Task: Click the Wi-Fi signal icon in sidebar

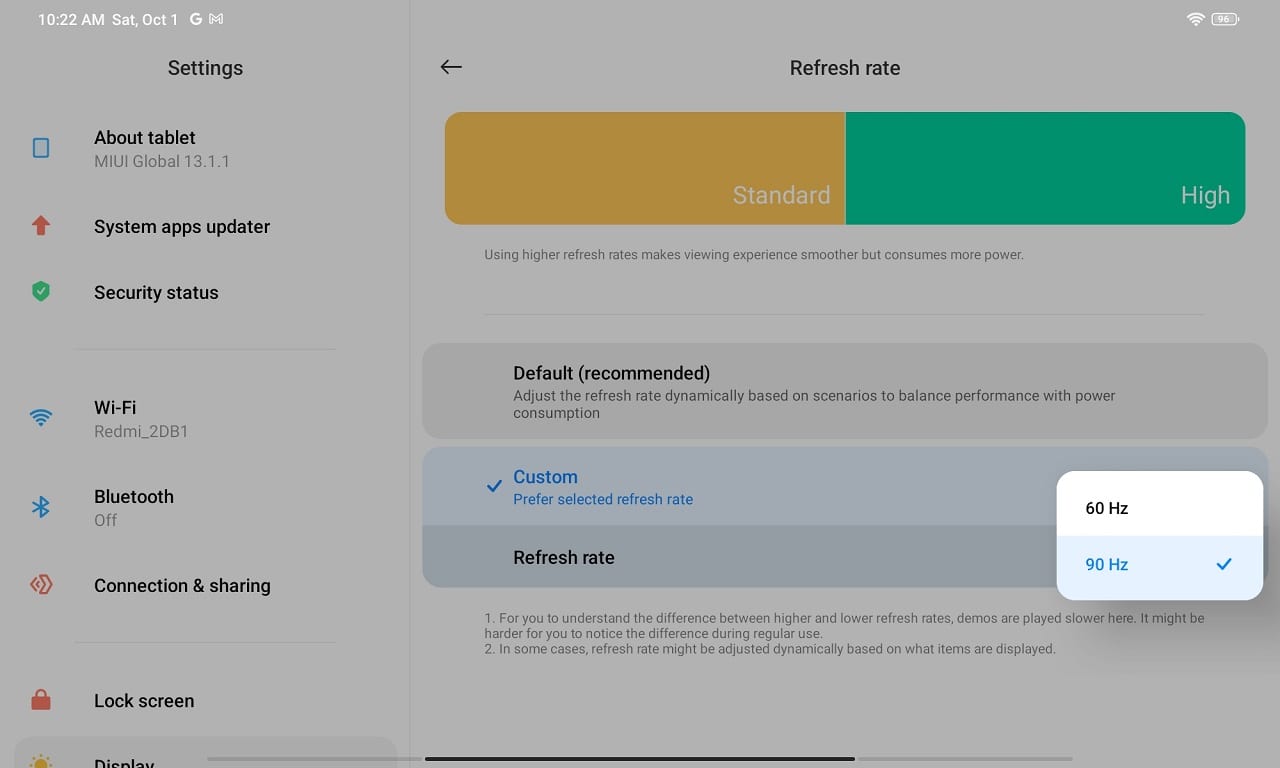Action: click(x=41, y=418)
